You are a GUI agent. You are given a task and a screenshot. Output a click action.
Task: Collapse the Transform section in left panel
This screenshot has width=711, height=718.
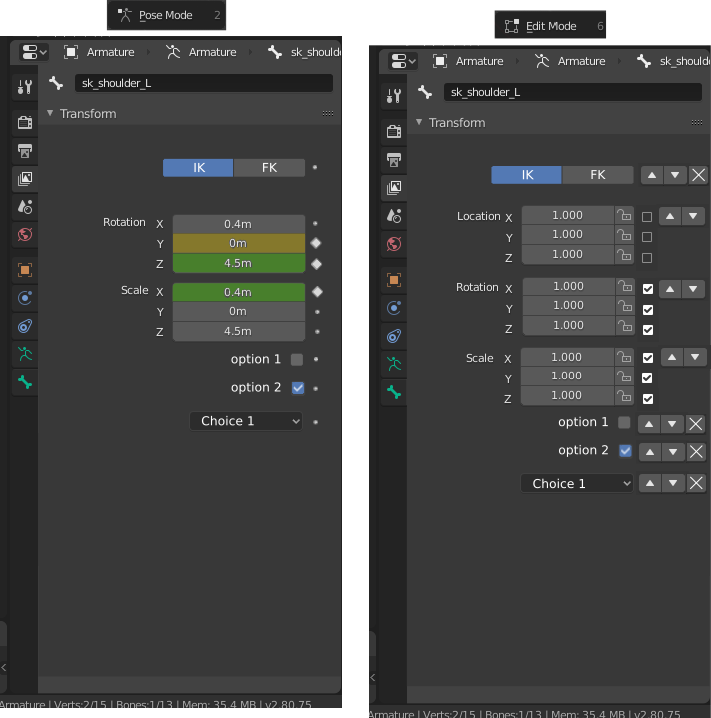click(50, 113)
